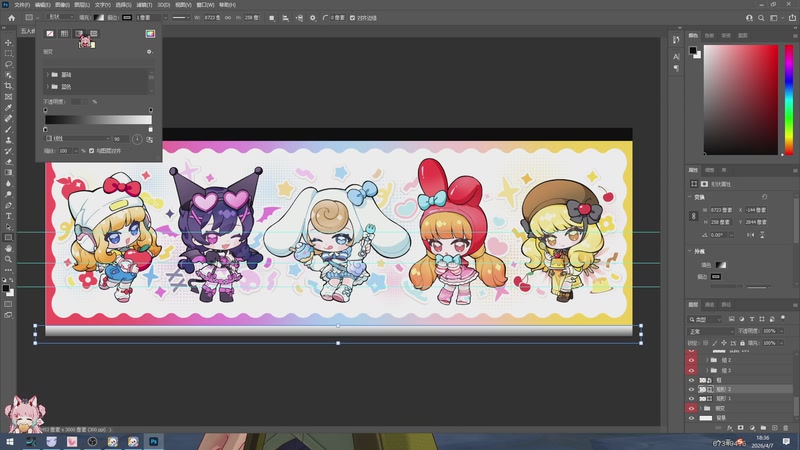This screenshot has width=800, height=450.
Task: Click width W field in Properties panel
Action: tap(721, 210)
